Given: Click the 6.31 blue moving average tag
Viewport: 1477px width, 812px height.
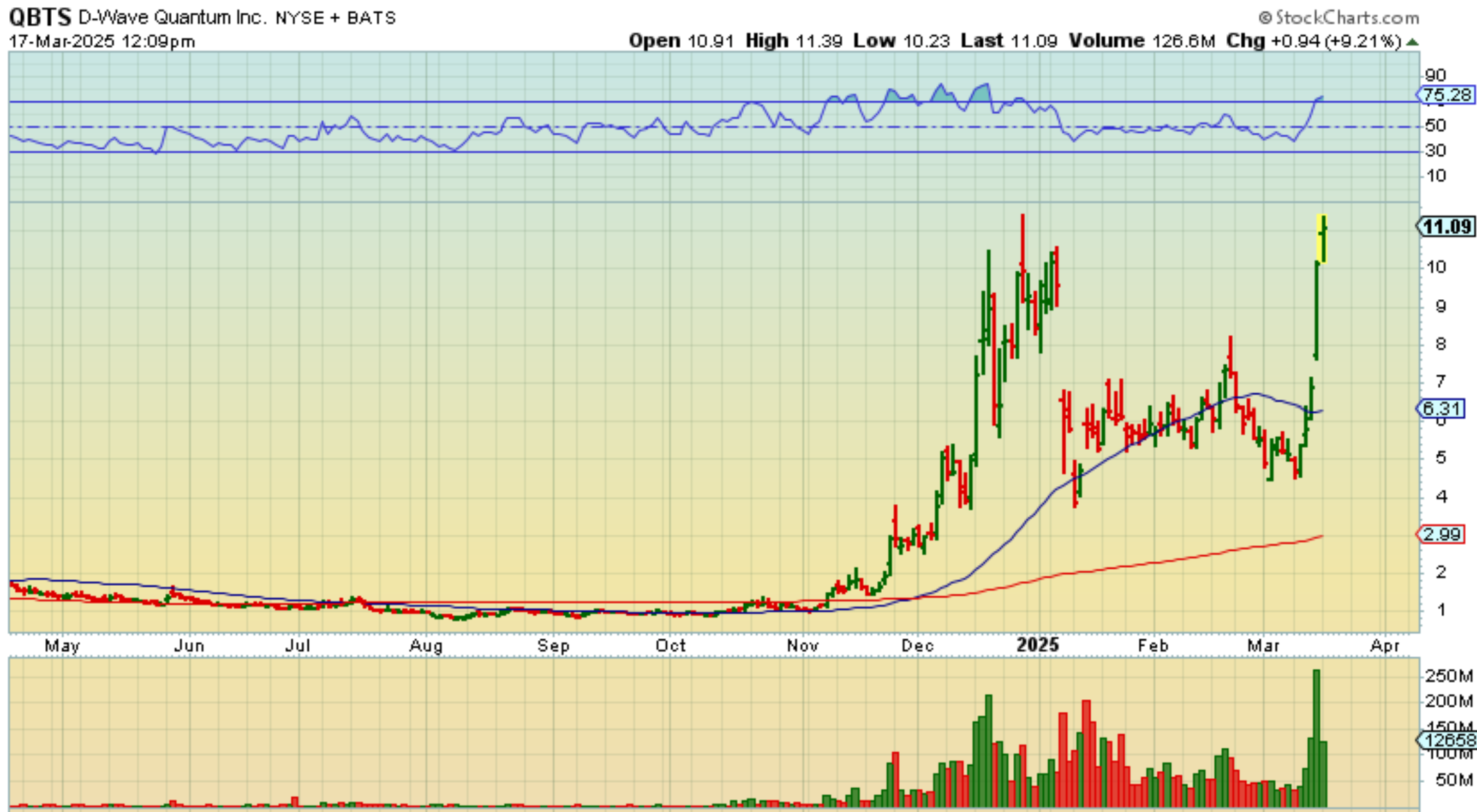Looking at the screenshot, I should tap(1441, 409).
